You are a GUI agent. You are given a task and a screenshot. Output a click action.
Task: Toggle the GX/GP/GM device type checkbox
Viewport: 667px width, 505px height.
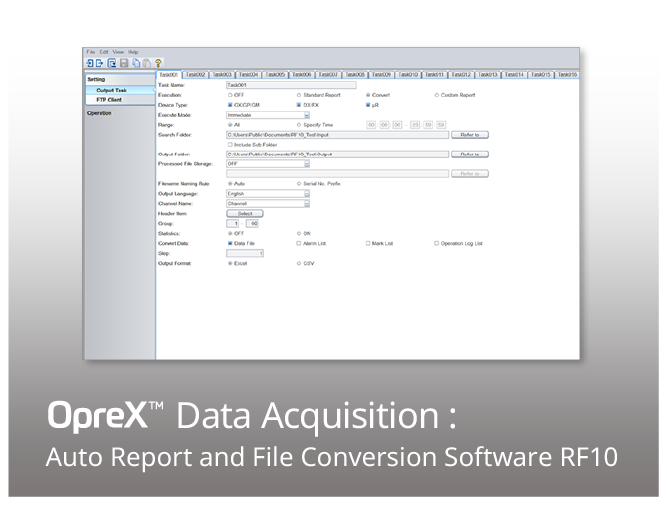tap(230, 105)
